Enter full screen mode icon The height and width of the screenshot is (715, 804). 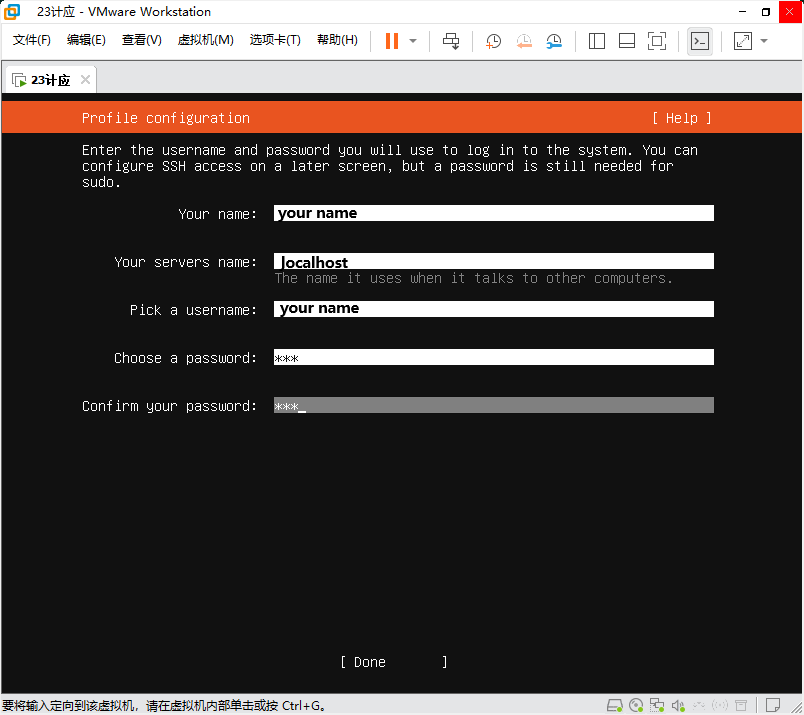[657, 41]
